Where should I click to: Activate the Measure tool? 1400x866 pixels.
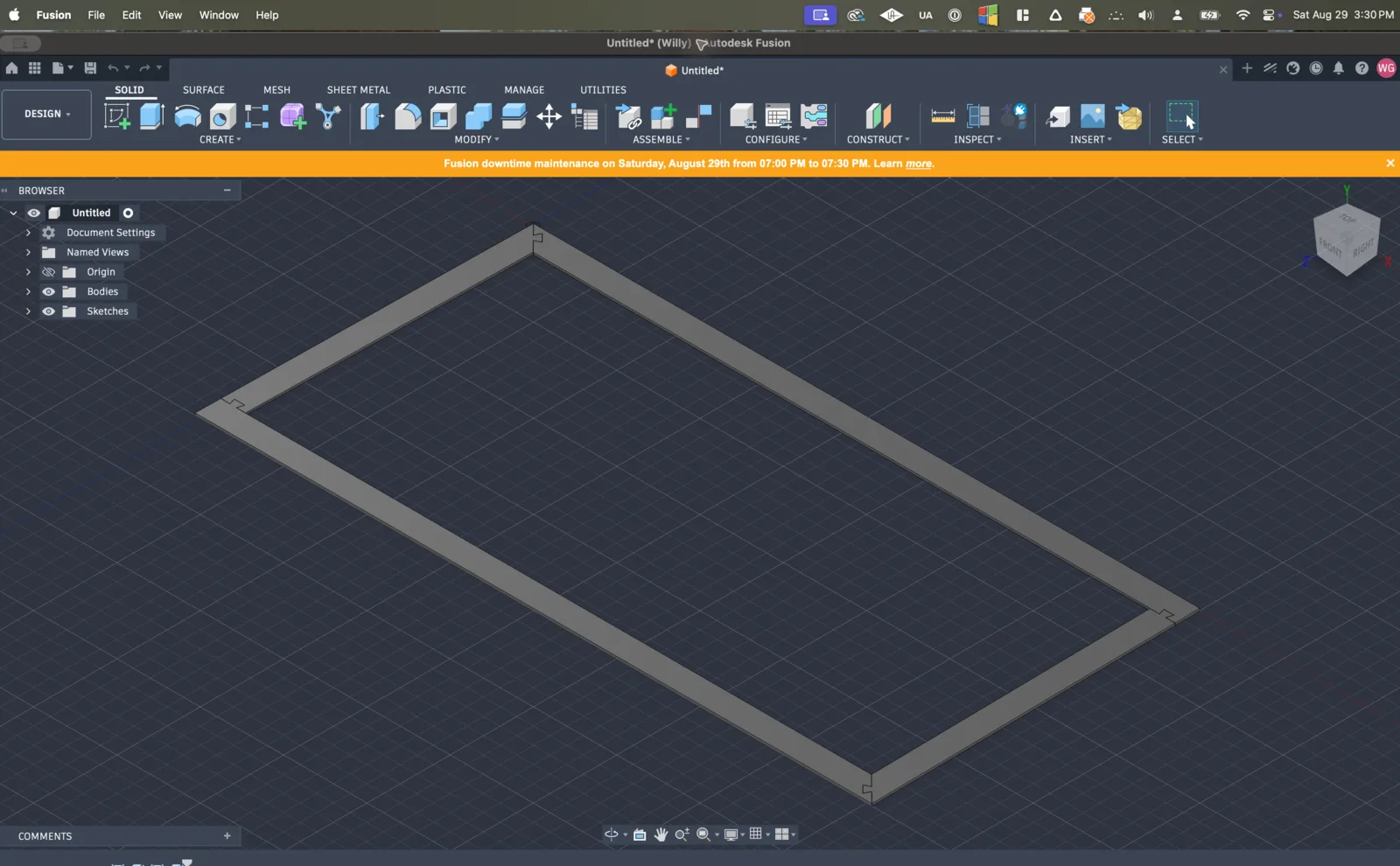pyautogui.click(x=943, y=116)
